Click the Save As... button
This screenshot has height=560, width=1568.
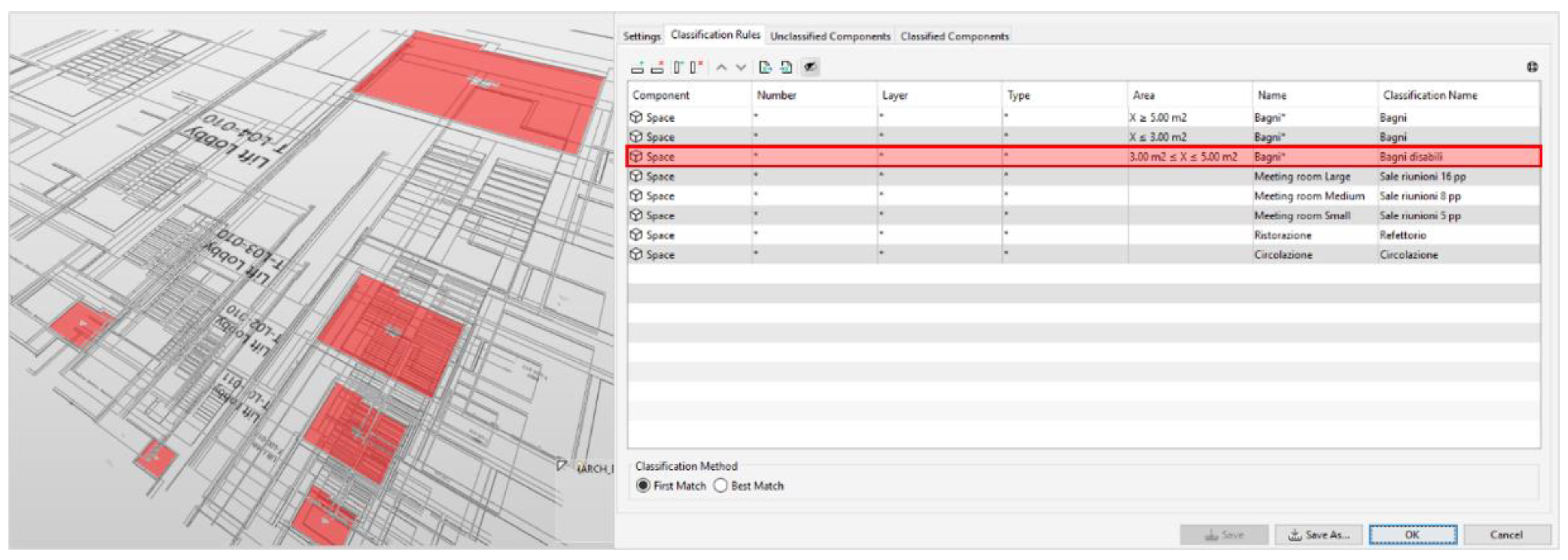(1319, 535)
